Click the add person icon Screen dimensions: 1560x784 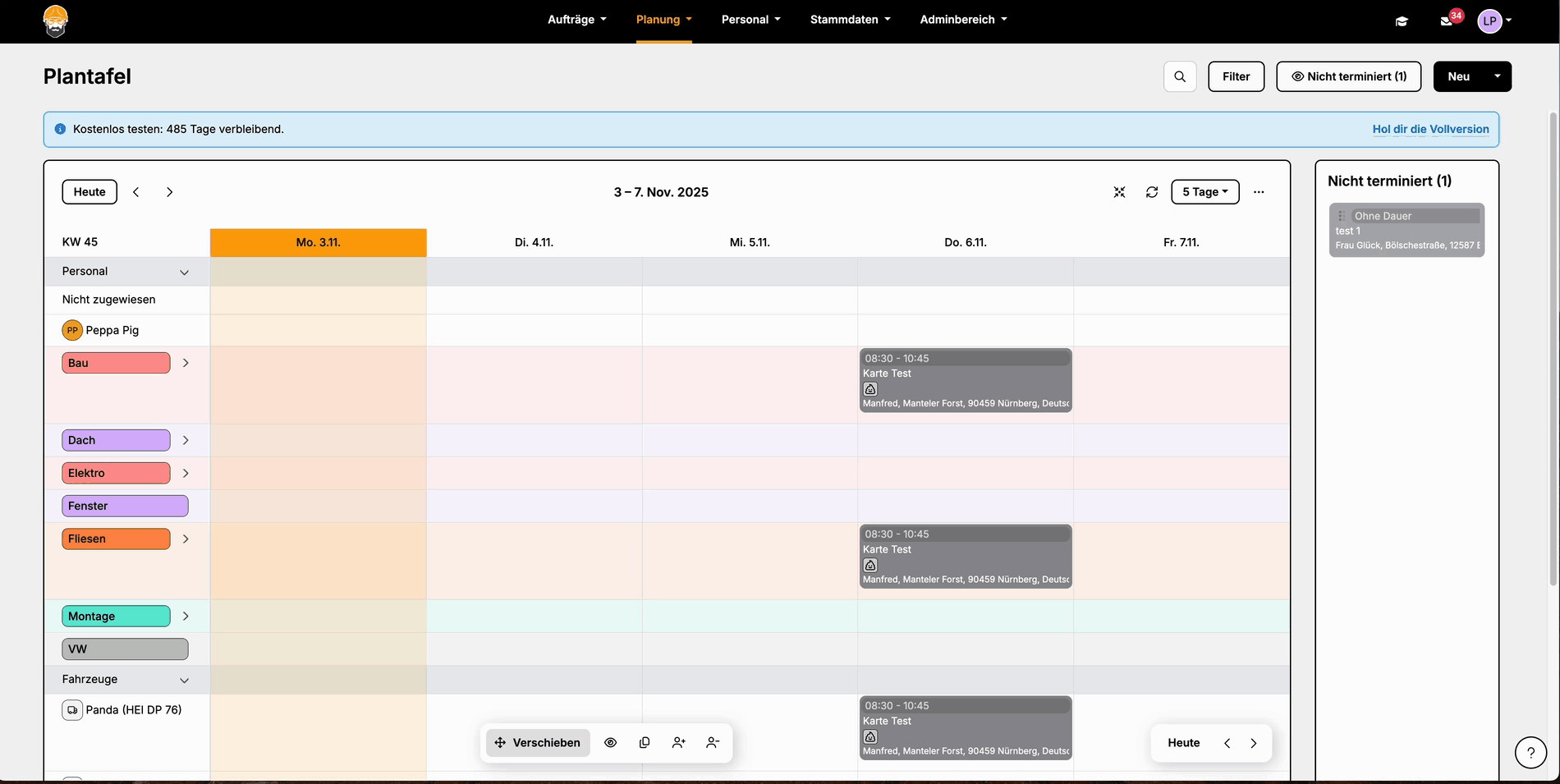click(x=678, y=743)
